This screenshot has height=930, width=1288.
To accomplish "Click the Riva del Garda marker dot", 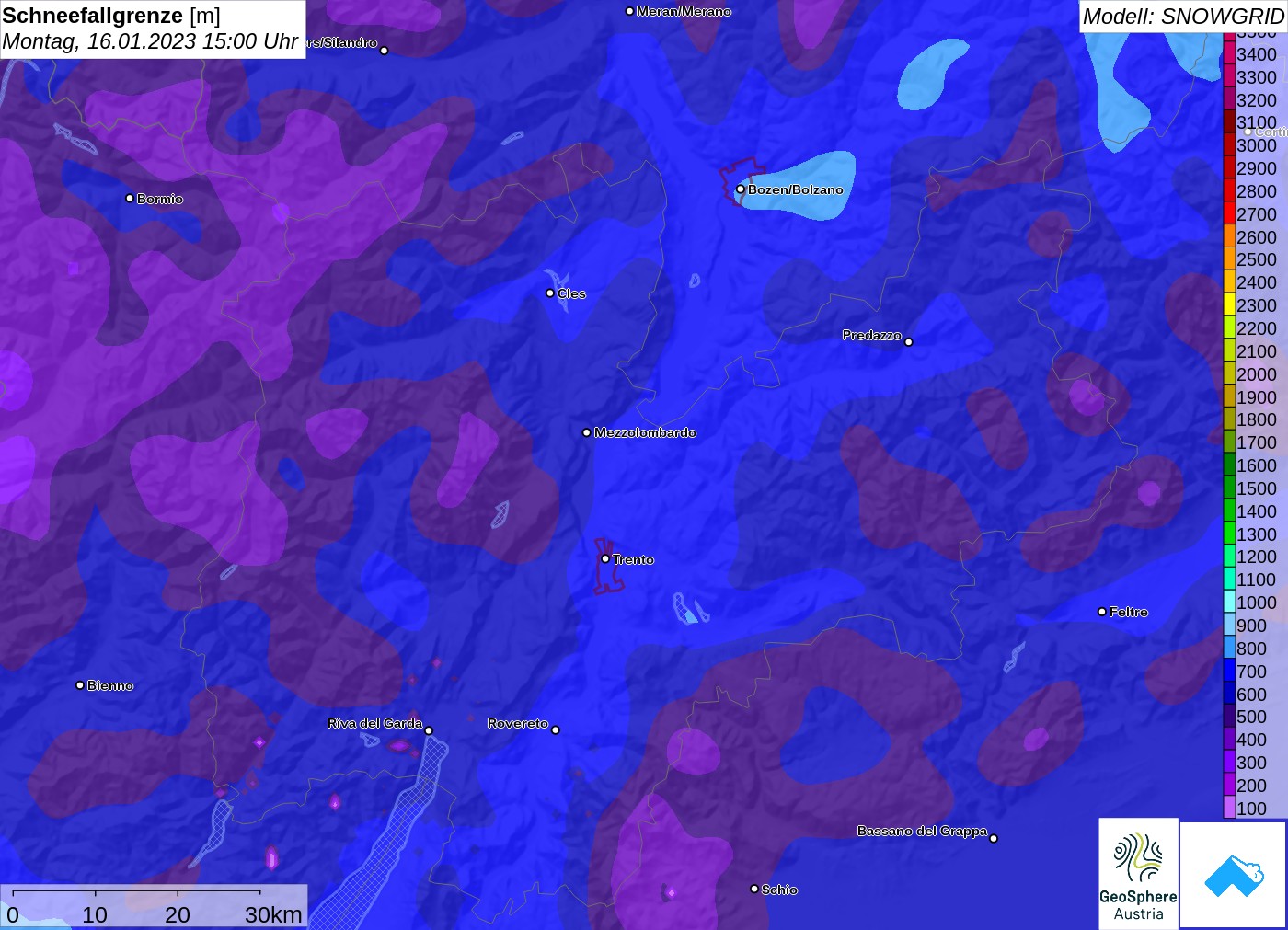I will (429, 730).
